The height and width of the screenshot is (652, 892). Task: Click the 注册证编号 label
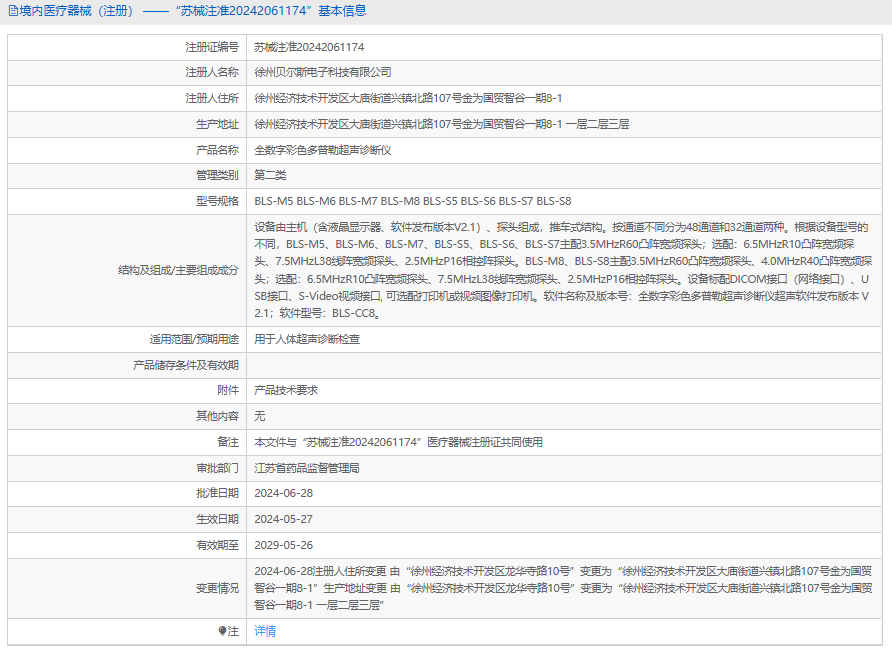coord(212,47)
